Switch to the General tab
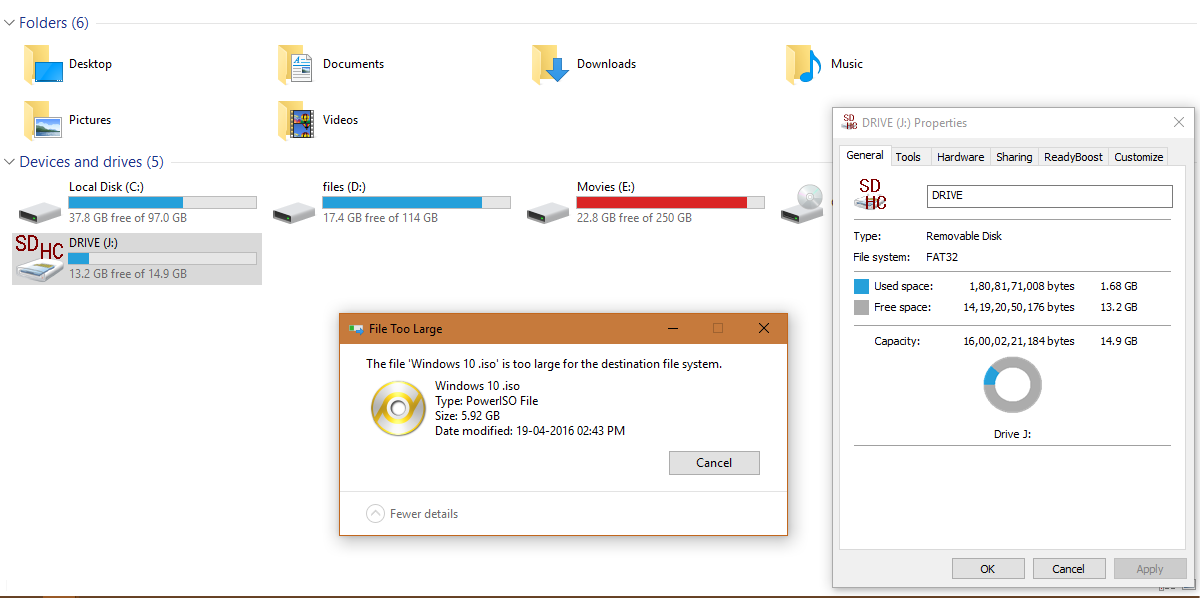This screenshot has width=1200, height=598. [865, 155]
